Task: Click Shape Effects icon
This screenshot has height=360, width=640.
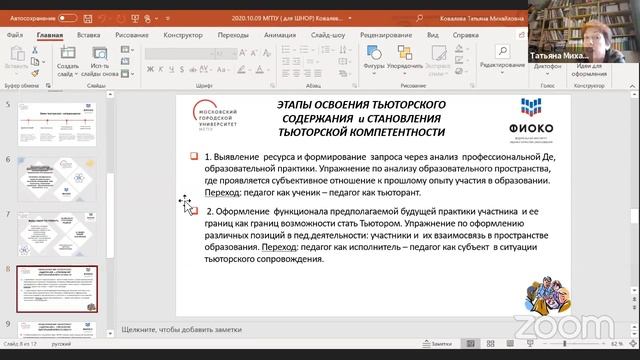Action: [x=459, y=71]
